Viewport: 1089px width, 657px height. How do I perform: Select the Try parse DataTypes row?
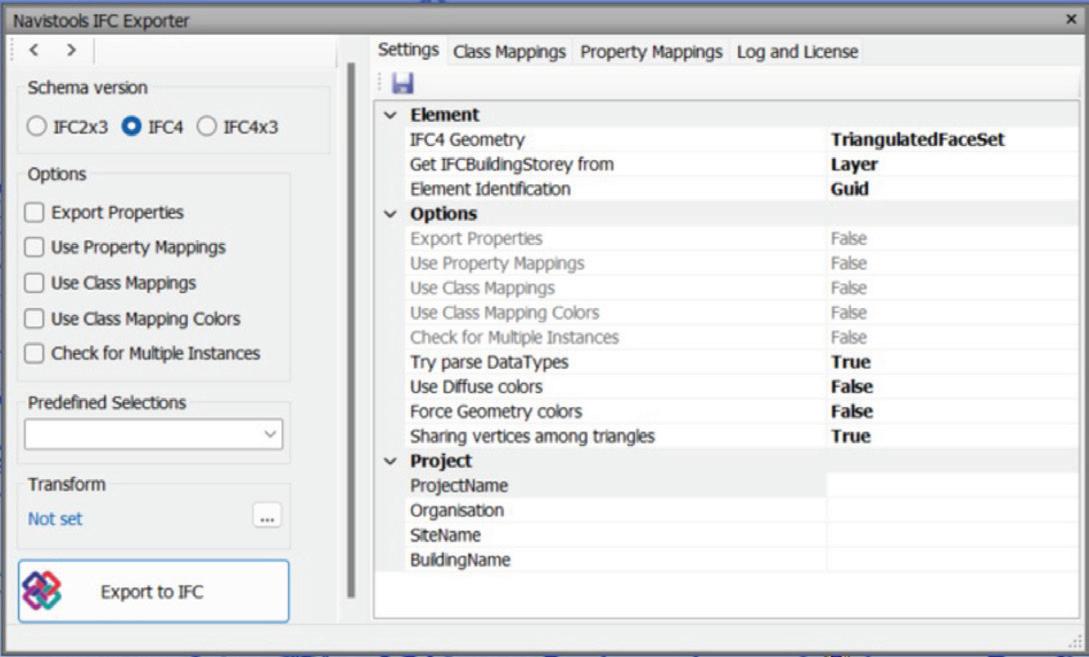point(741,362)
